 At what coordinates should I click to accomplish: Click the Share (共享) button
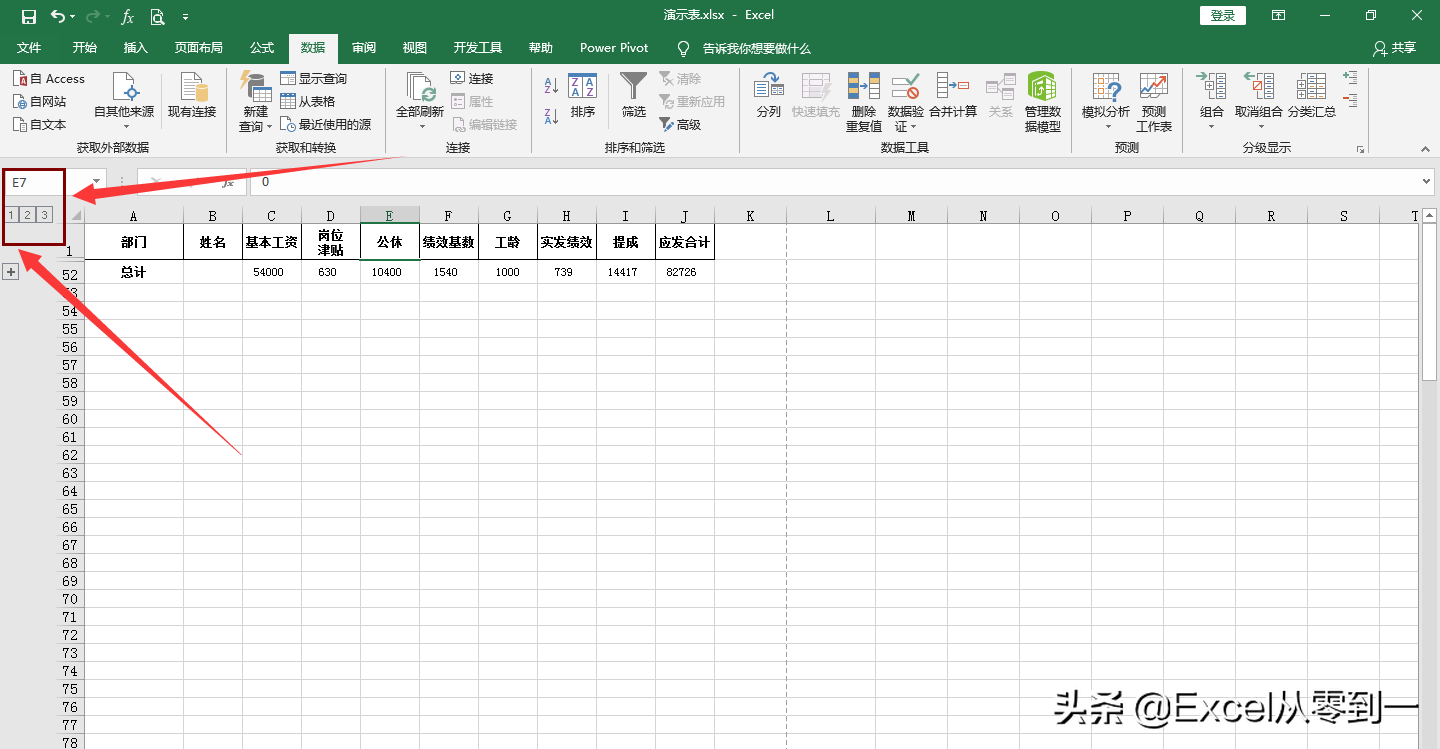click(1395, 48)
